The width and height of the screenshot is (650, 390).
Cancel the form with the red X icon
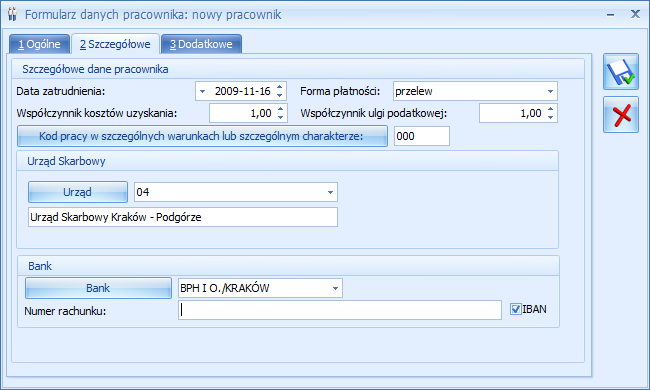click(621, 115)
